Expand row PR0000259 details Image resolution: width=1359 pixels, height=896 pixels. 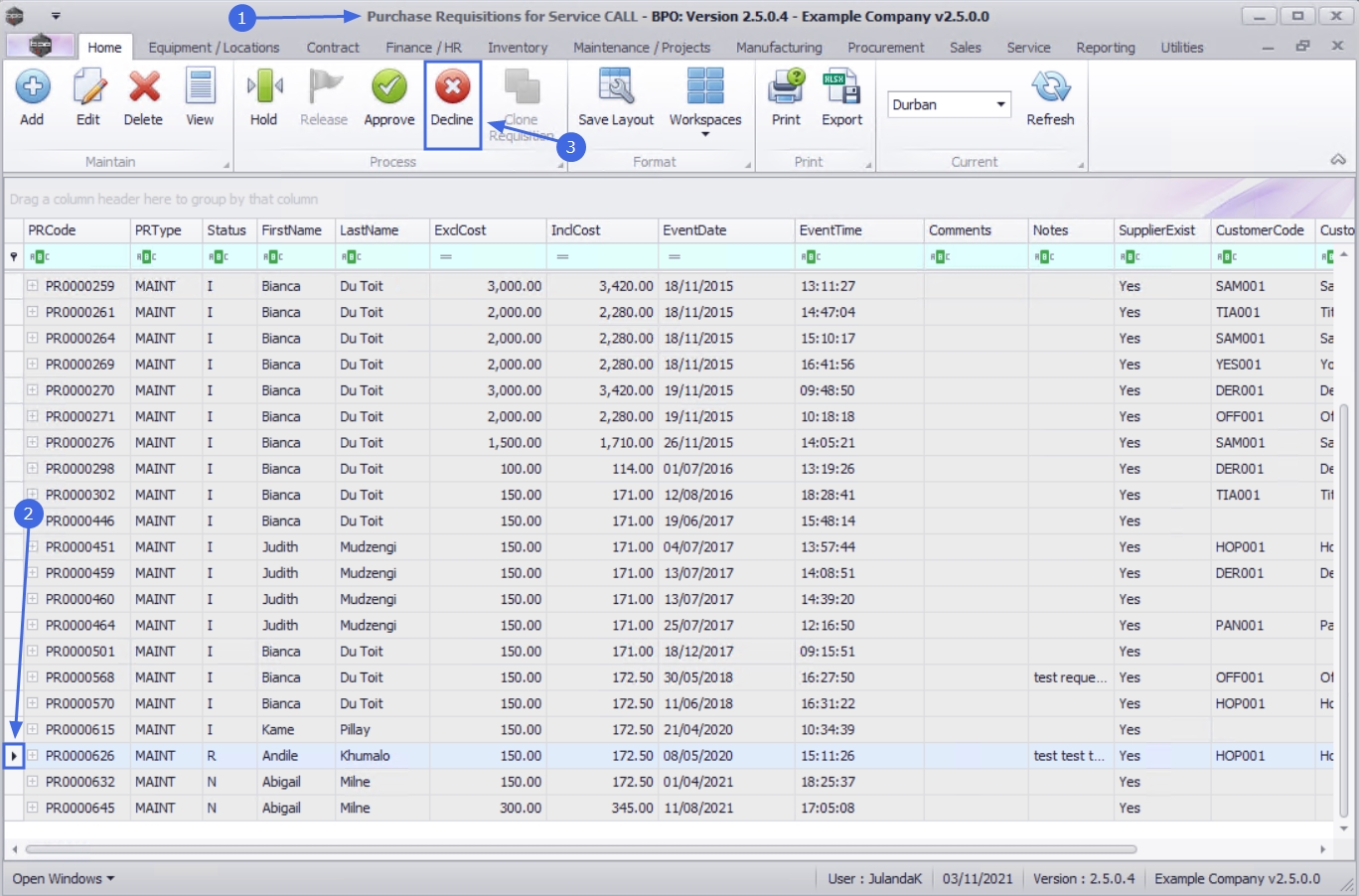(x=33, y=285)
